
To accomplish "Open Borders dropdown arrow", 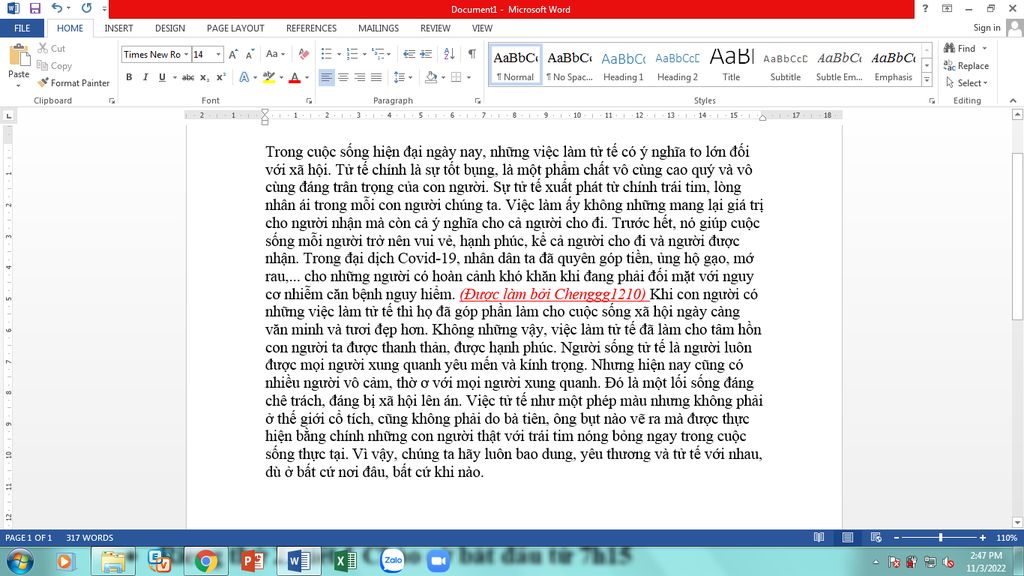I will point(468,78).
